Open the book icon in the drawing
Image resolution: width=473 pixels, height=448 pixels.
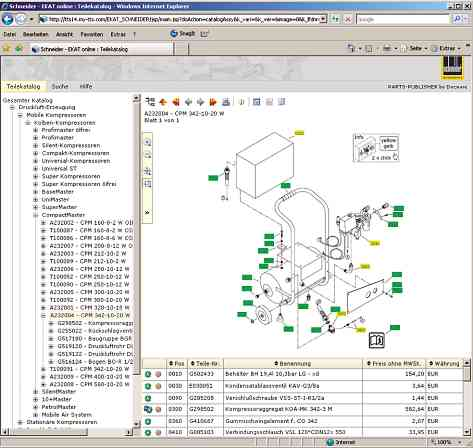tap(377, 340)
